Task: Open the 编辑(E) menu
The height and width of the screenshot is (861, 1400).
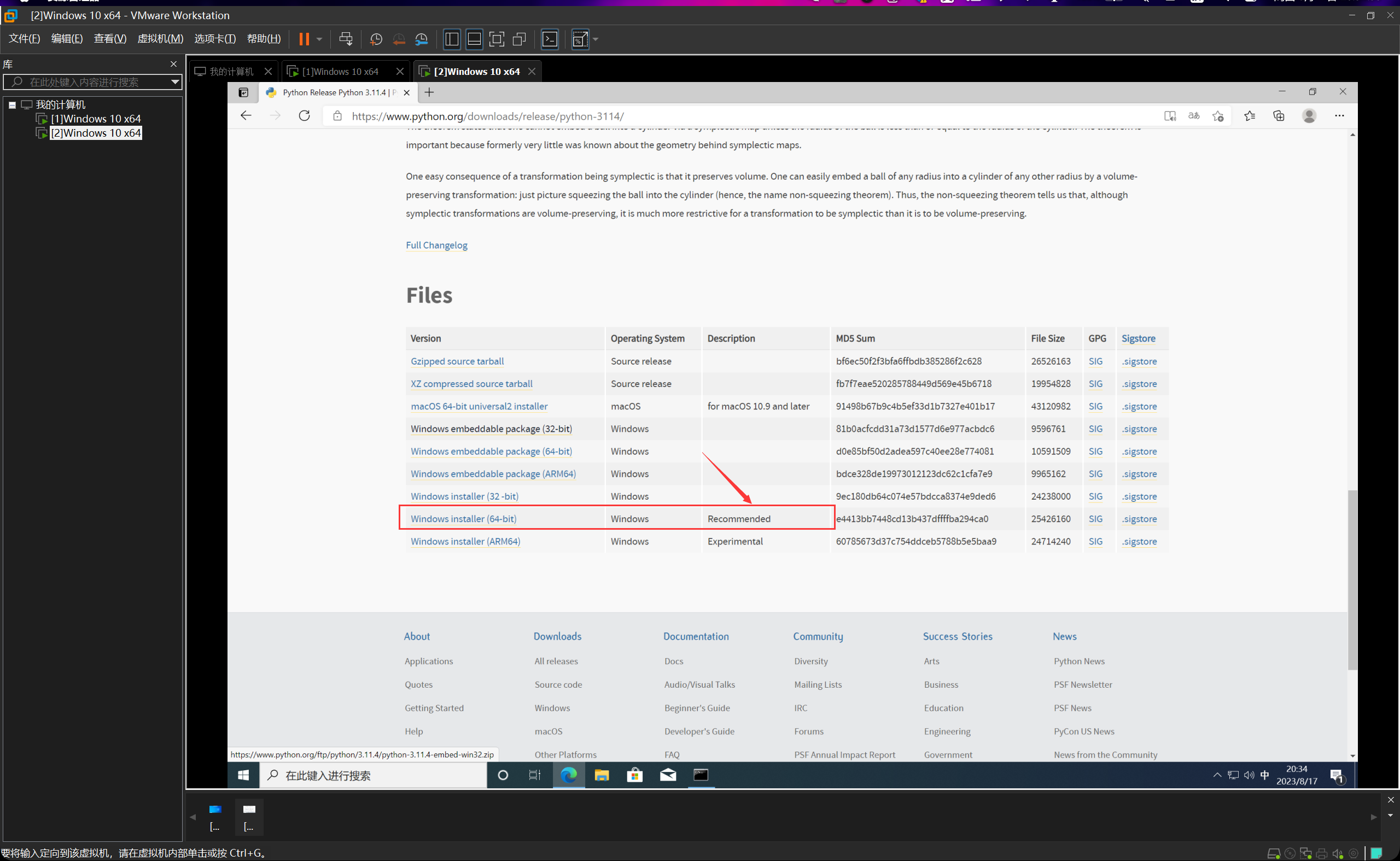Action: [67, 38]
